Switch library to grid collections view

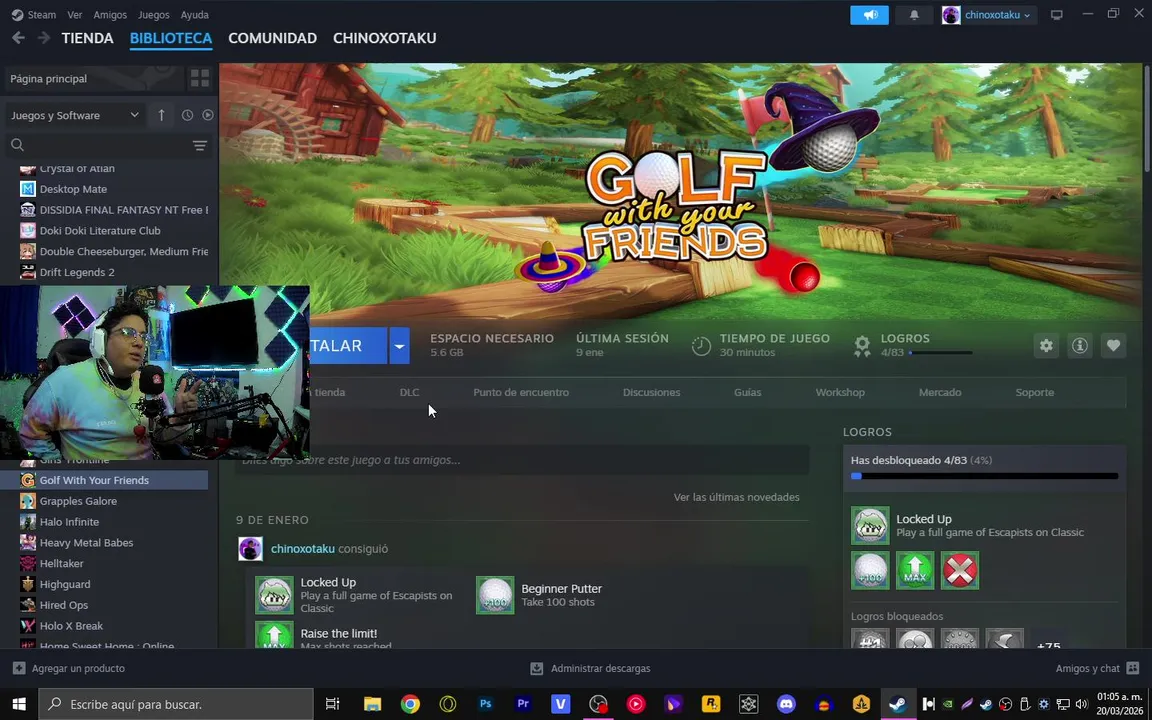(x=200, y=79)
